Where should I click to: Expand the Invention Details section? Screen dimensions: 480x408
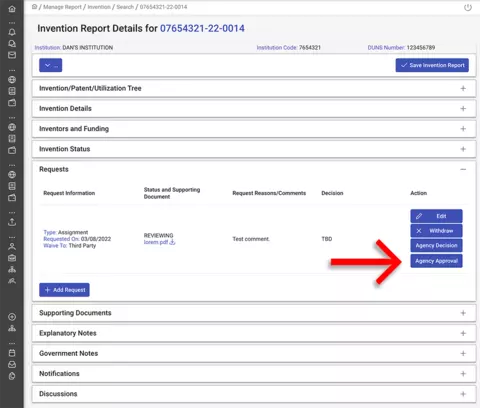254,108
